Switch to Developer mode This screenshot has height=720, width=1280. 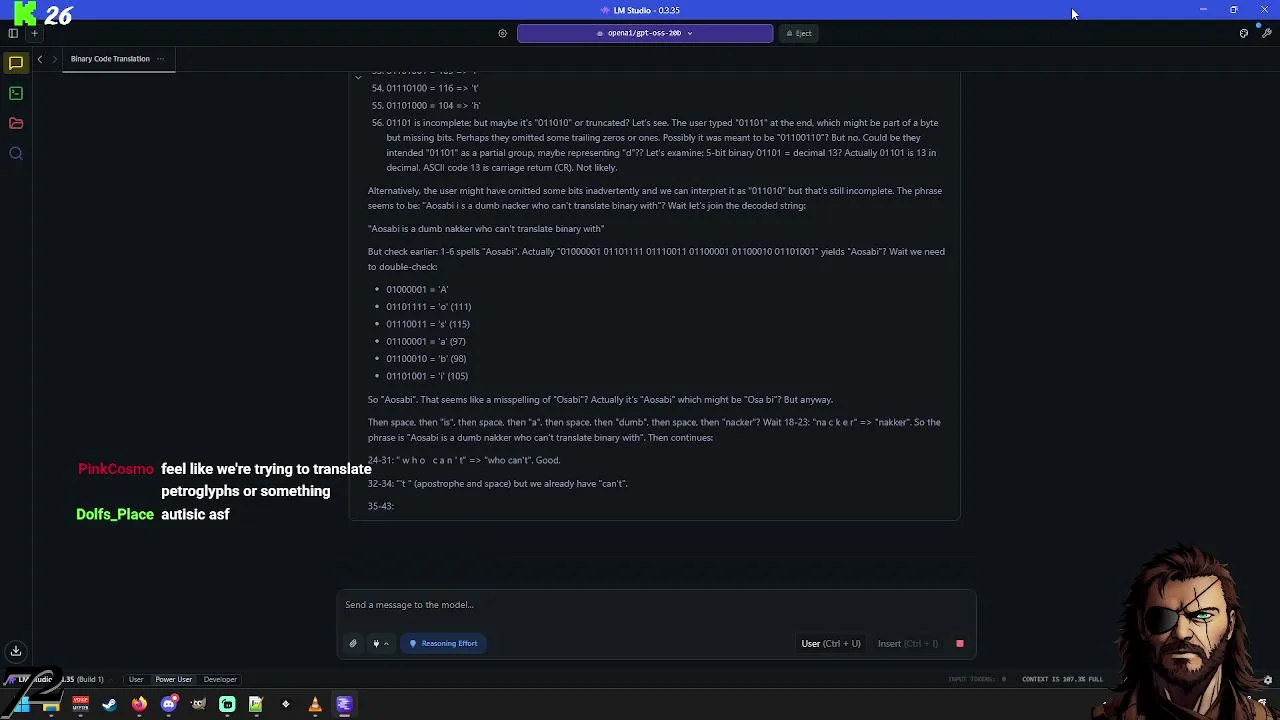click(x=220, y=679)
